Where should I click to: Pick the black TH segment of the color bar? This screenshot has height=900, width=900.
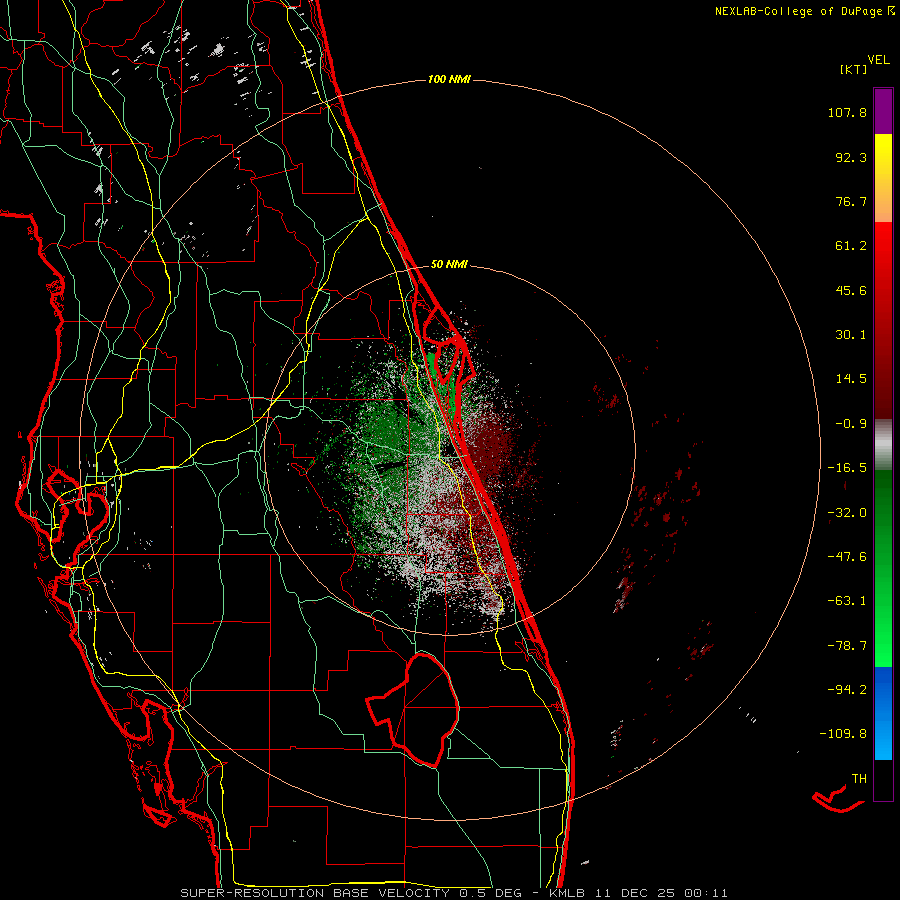pyautogui.click(x=883, y=780)
